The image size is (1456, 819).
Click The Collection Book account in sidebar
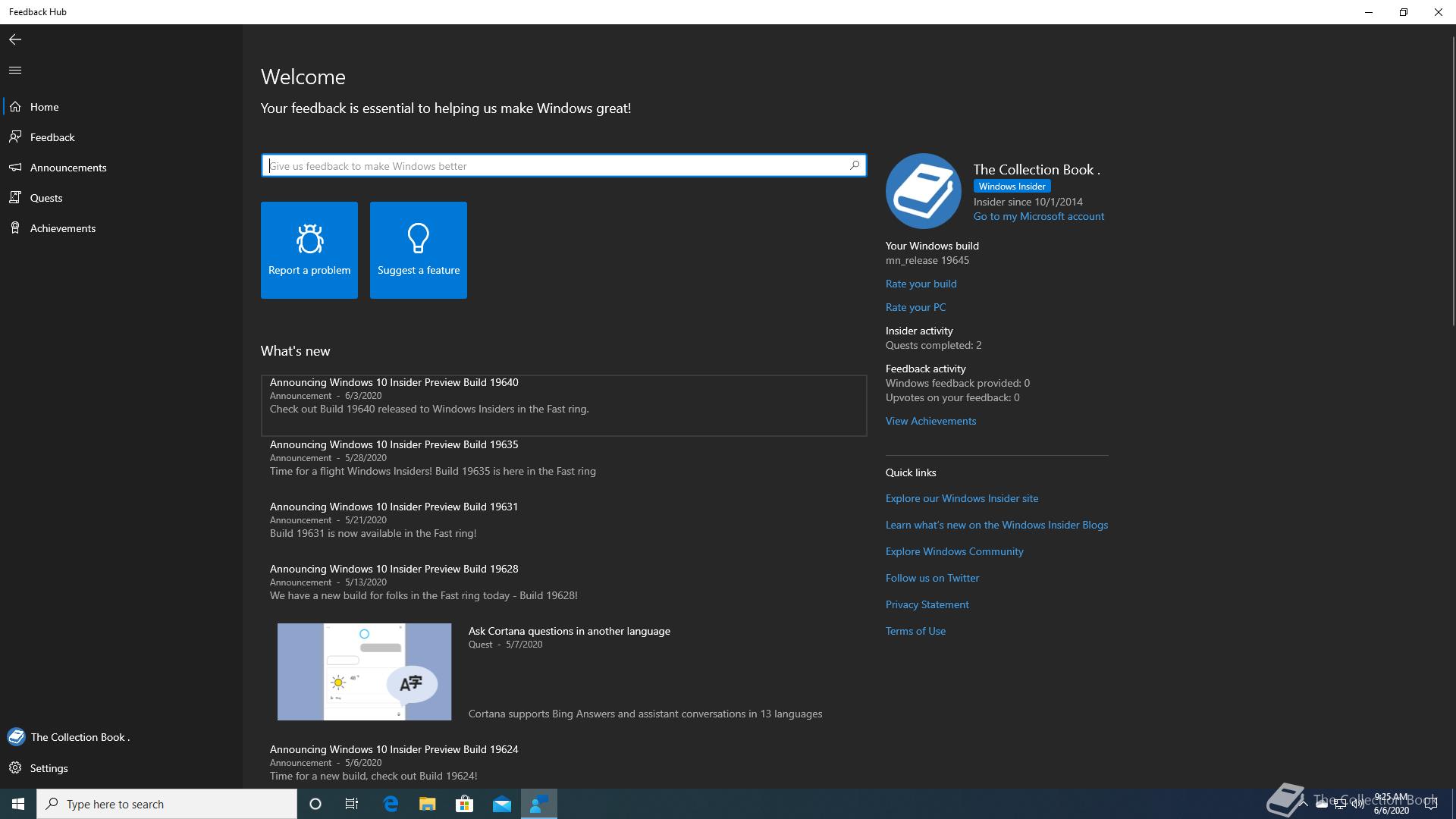(121, 737)
